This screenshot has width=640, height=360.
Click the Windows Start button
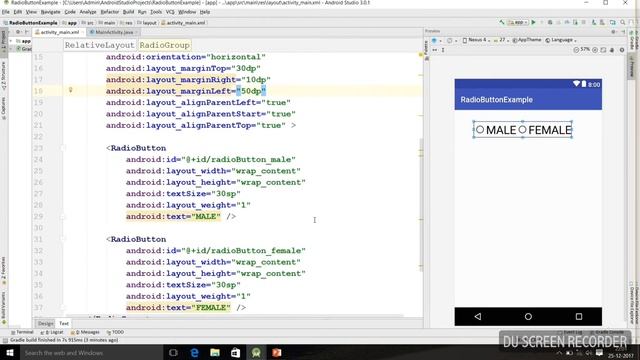[x=10, y=353]
